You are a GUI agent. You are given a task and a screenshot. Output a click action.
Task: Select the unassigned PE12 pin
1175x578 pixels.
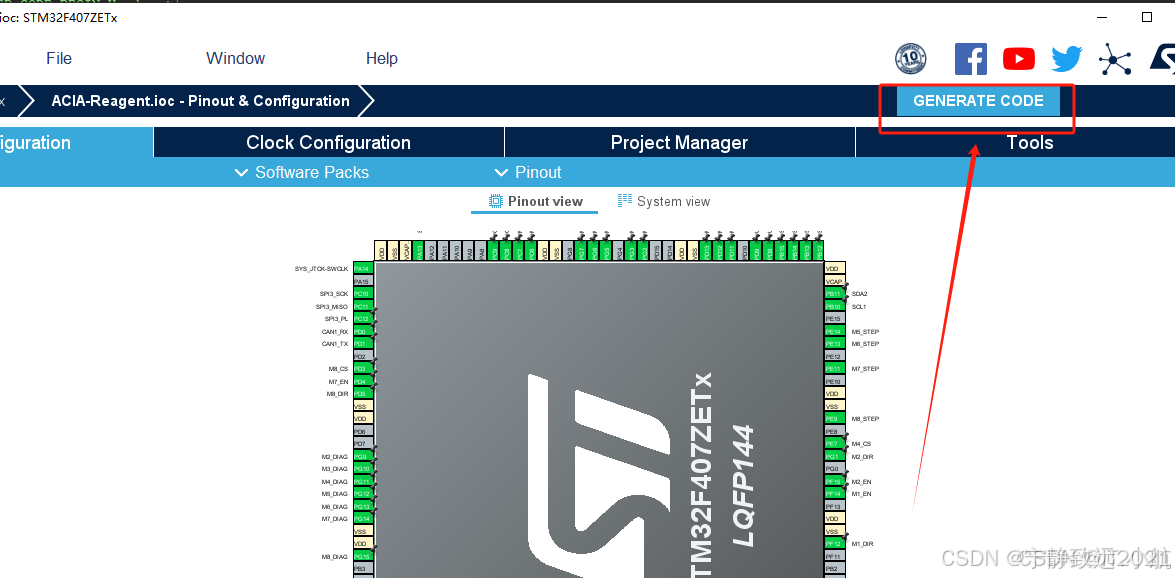pos(835,356)
